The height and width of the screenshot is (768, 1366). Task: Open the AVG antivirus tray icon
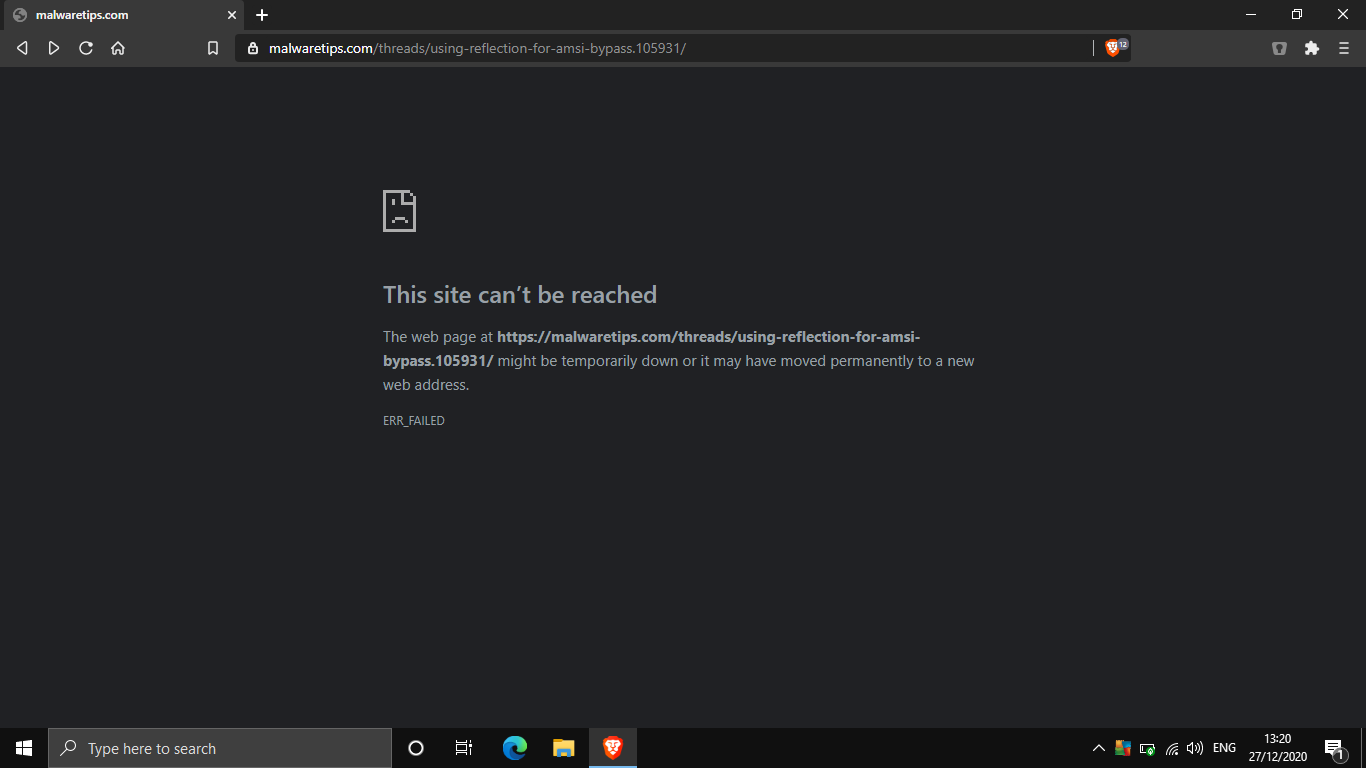coord(1122,748)
